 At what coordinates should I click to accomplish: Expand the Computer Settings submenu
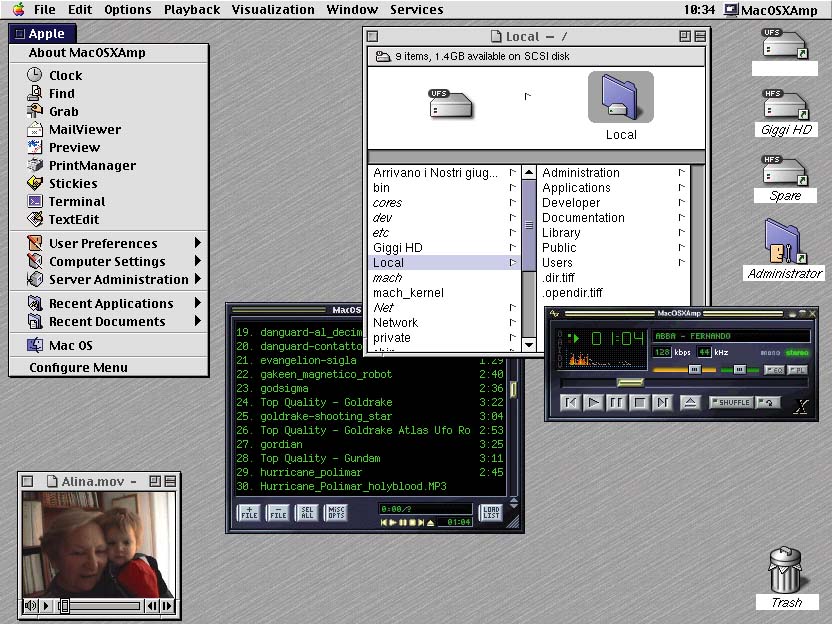[x=109, y=262]
